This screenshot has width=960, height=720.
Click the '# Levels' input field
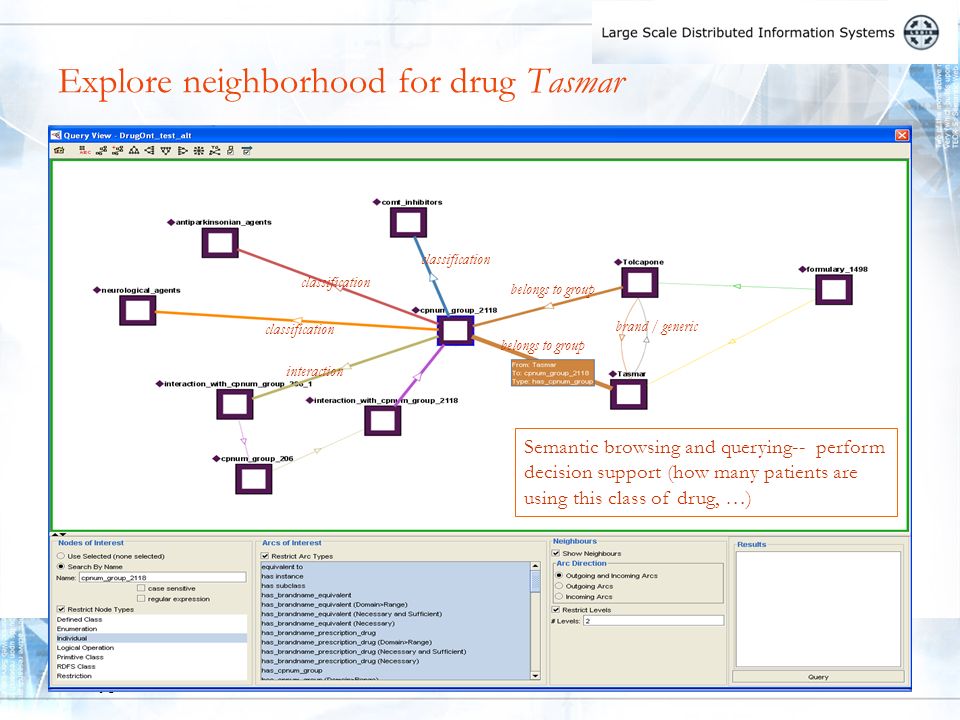point(653,621)
